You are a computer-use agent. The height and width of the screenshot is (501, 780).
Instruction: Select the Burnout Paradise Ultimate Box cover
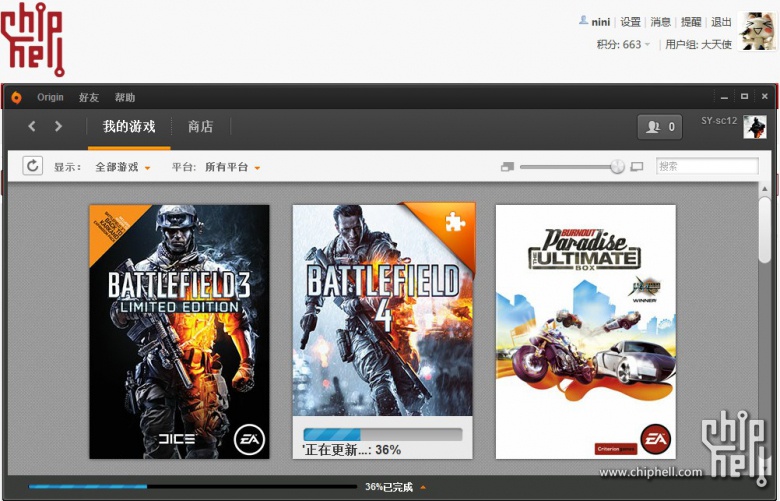(x=585, y=332)
